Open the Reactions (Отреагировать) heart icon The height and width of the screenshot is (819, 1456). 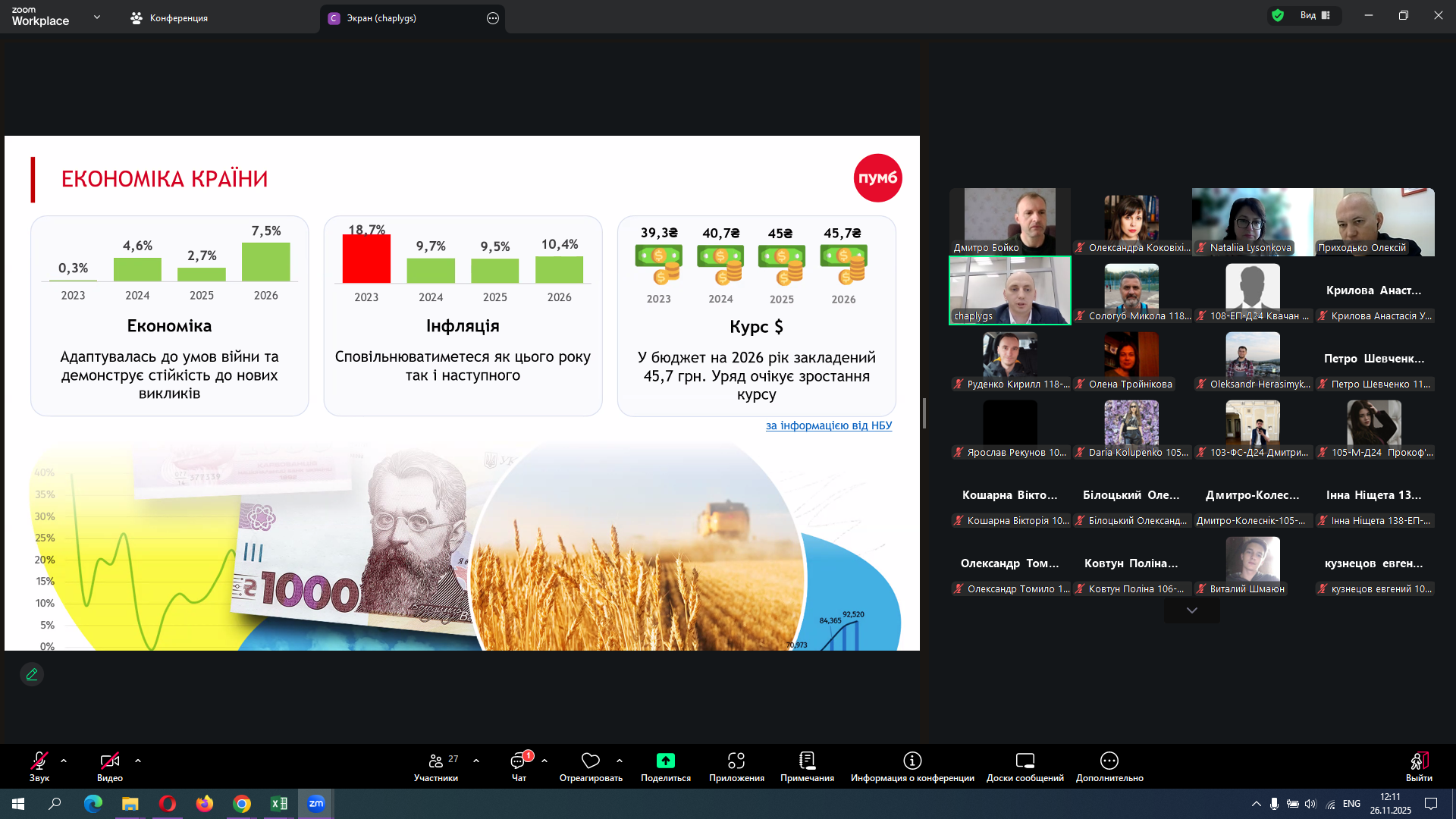click(590, 761)
